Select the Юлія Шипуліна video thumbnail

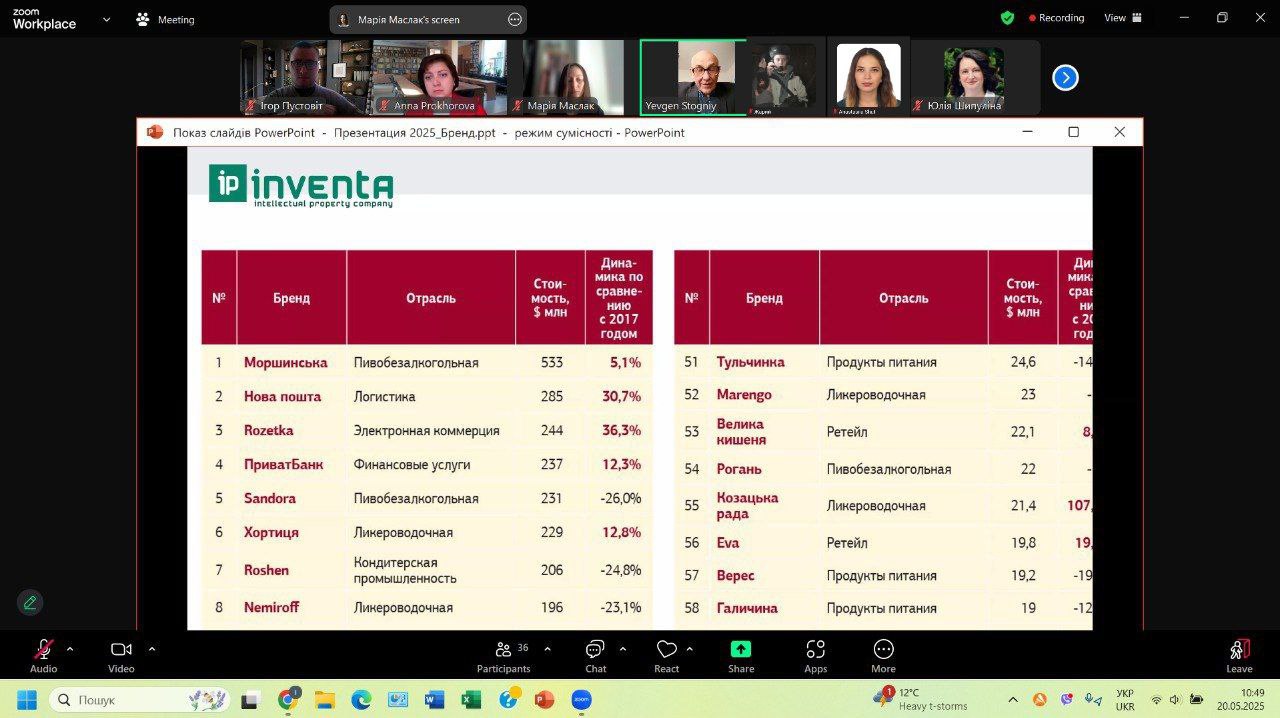(x=975, y=77)
